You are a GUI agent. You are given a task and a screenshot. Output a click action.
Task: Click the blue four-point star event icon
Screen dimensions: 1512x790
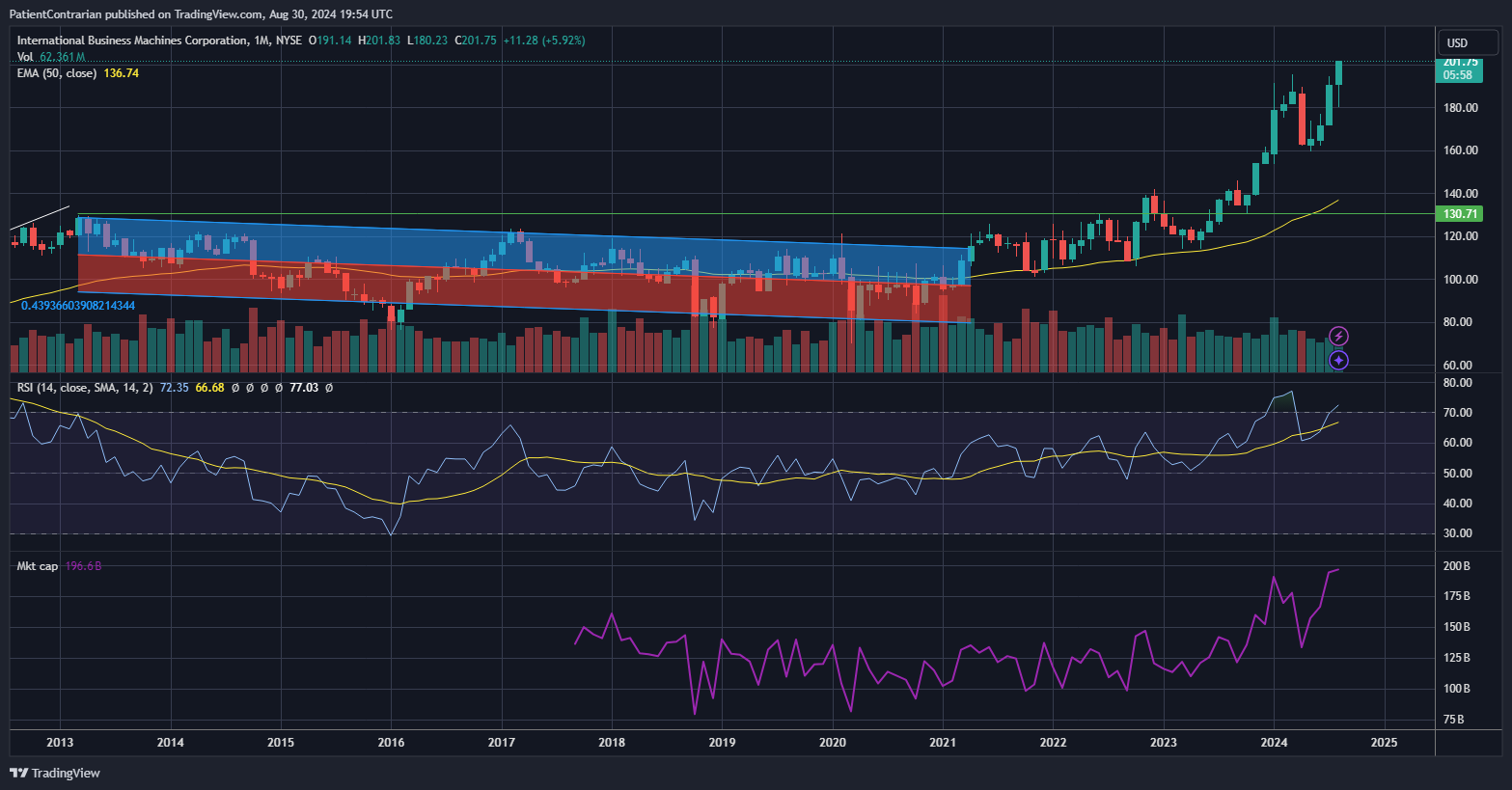[1338, 360]
